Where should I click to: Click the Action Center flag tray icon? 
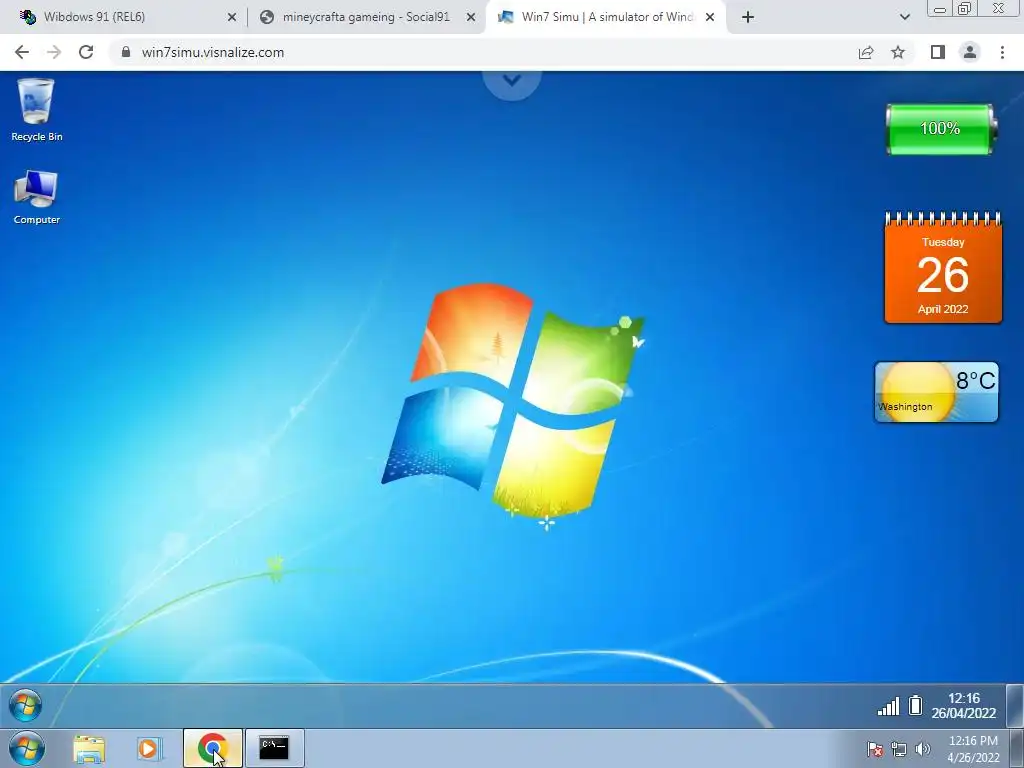875,749
